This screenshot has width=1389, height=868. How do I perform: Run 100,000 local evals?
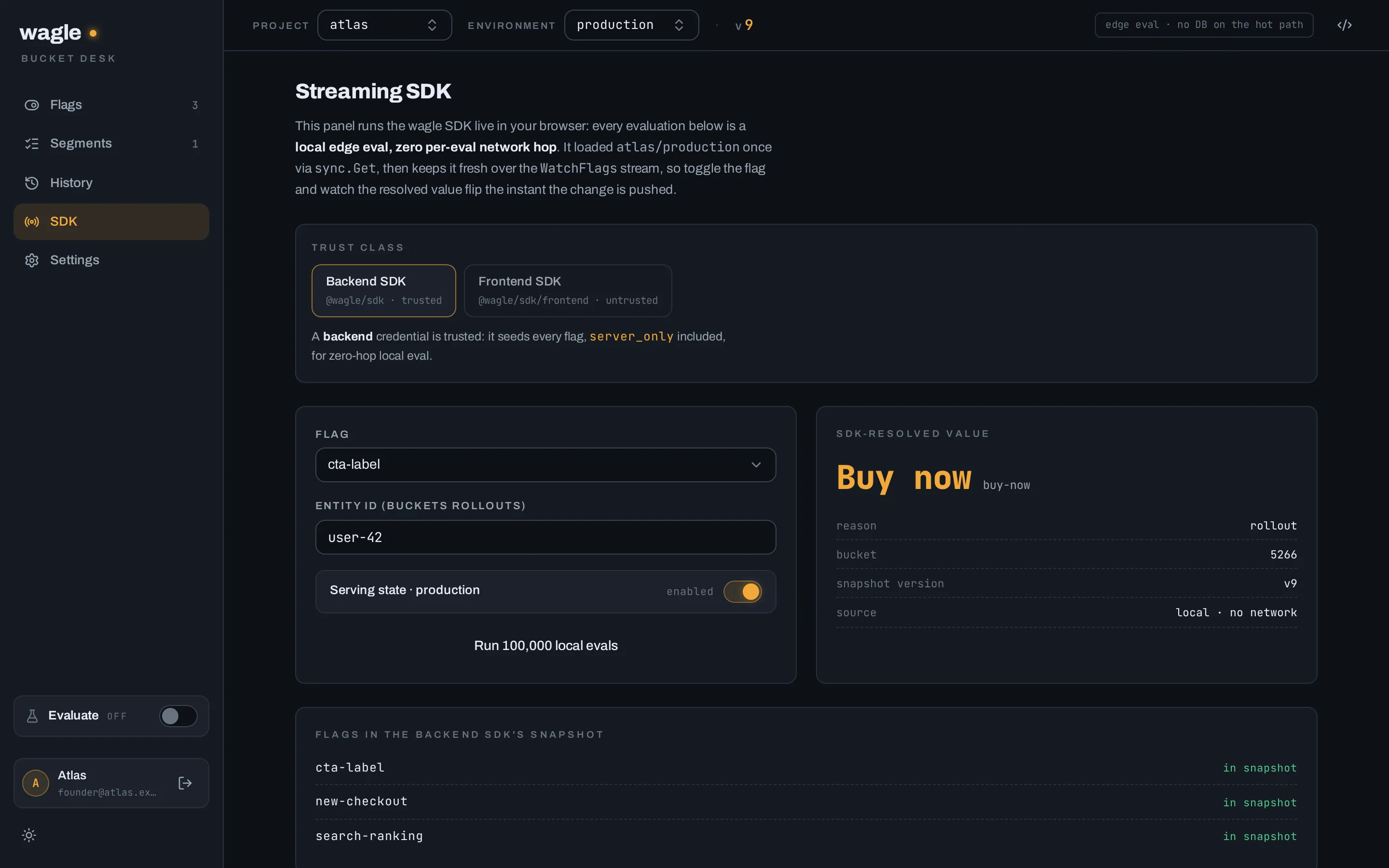click(545, 645)
